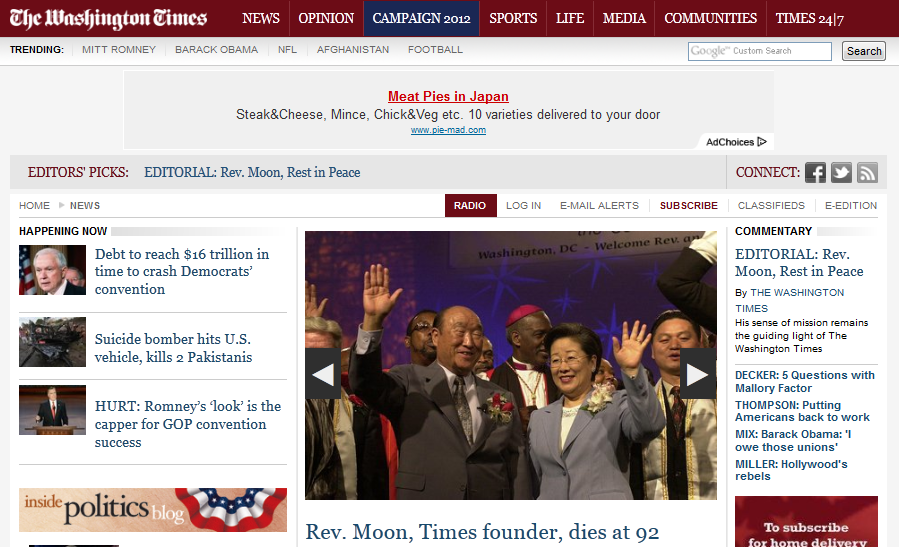Click the Meat Pies in Japan ad
The width and height of the screenshot is (899, 547).
[x=448, y=96]
